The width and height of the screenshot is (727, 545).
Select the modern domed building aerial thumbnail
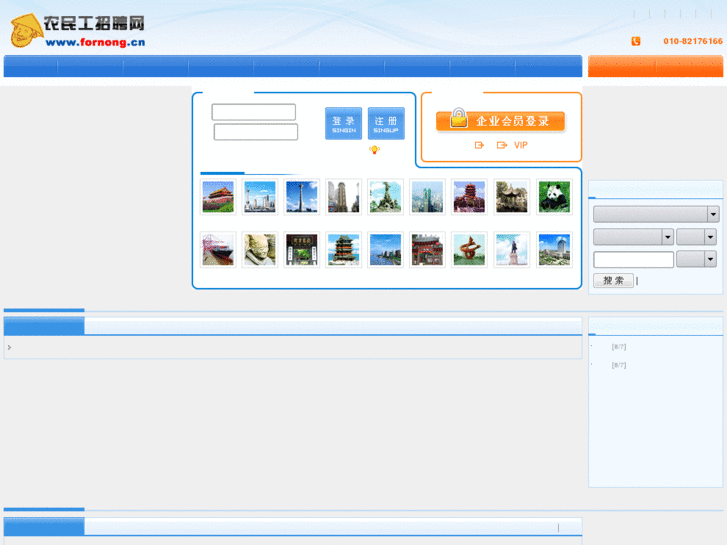click(x=555, y=250)
